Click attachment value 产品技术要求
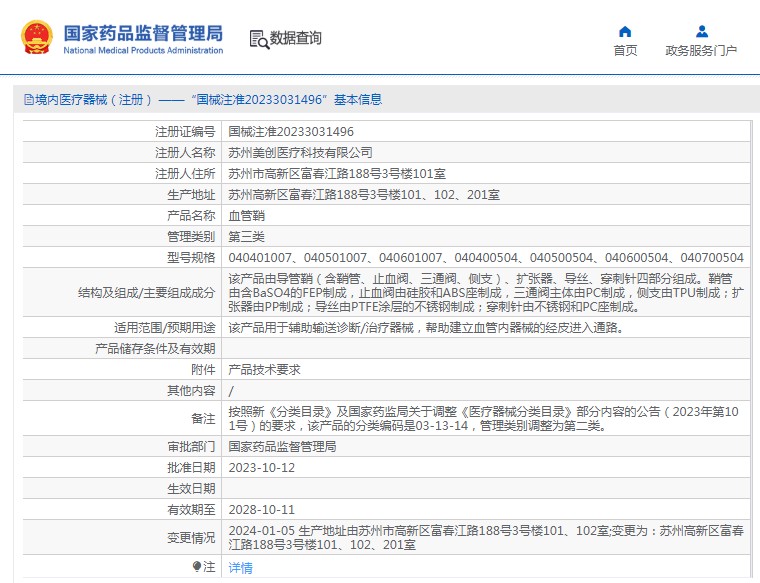Image resolution: width=760 pixels, height=583 pixels. click(265, 370)
